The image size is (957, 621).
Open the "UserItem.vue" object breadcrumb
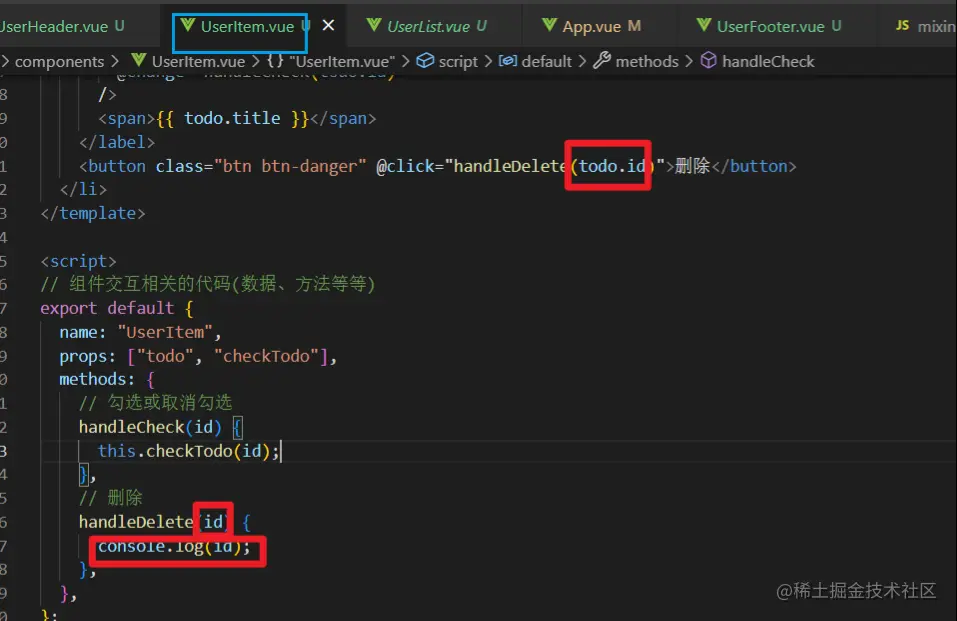pos(342,61)
